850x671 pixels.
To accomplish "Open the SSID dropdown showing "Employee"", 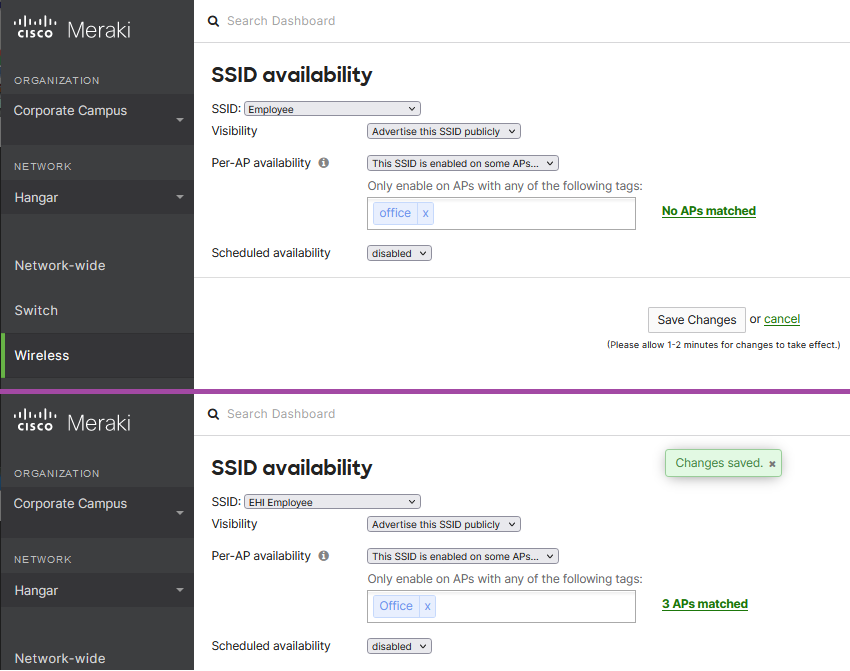I will [332, 109].
